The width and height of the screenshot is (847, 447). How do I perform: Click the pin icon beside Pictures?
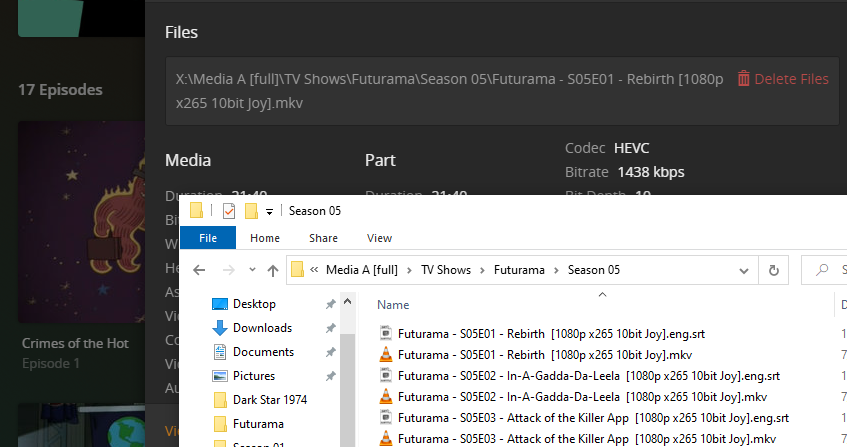pos(331,376)
